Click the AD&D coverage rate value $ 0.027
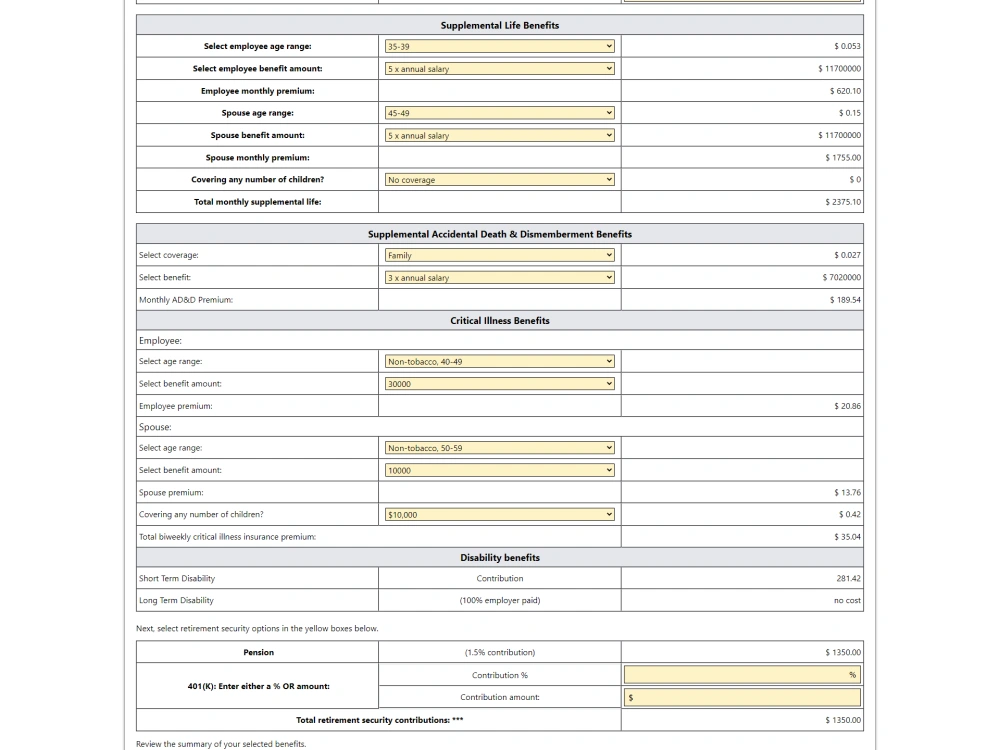Screen dimensions: 1000x750 [847, 255]
